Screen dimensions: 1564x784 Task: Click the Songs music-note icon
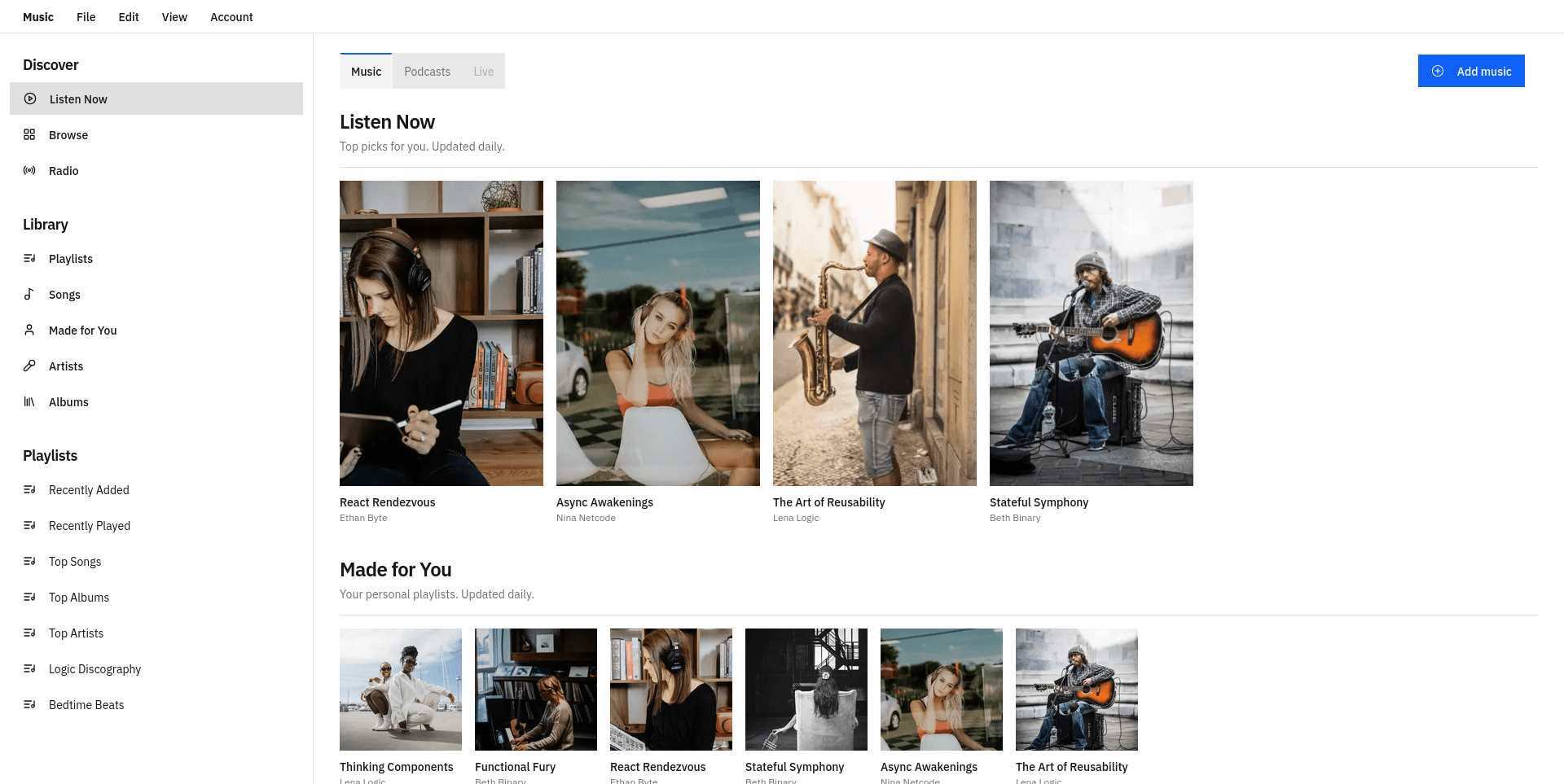[29, 294]
